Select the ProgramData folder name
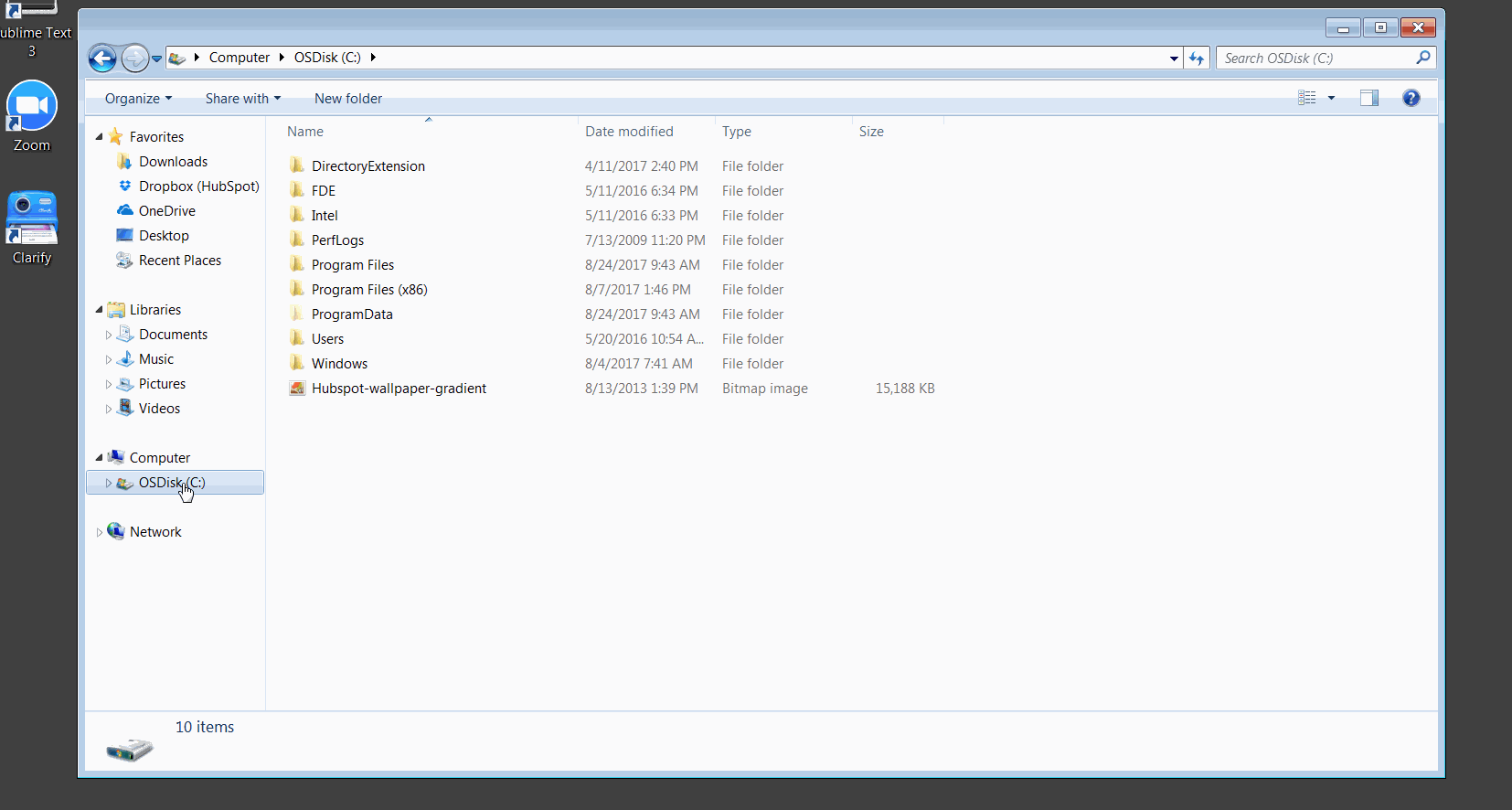The height and width of the screenshot is (810, 1512). point(352,314)
